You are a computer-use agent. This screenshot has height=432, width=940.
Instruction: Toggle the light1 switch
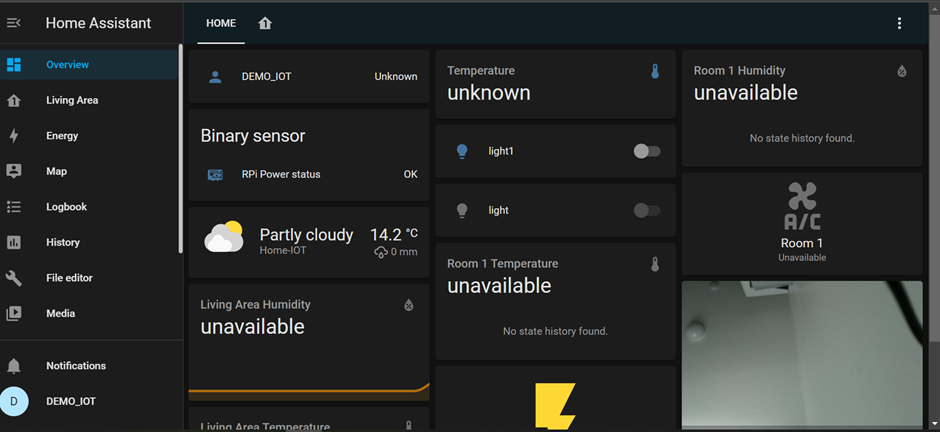(x=647, y=152)
